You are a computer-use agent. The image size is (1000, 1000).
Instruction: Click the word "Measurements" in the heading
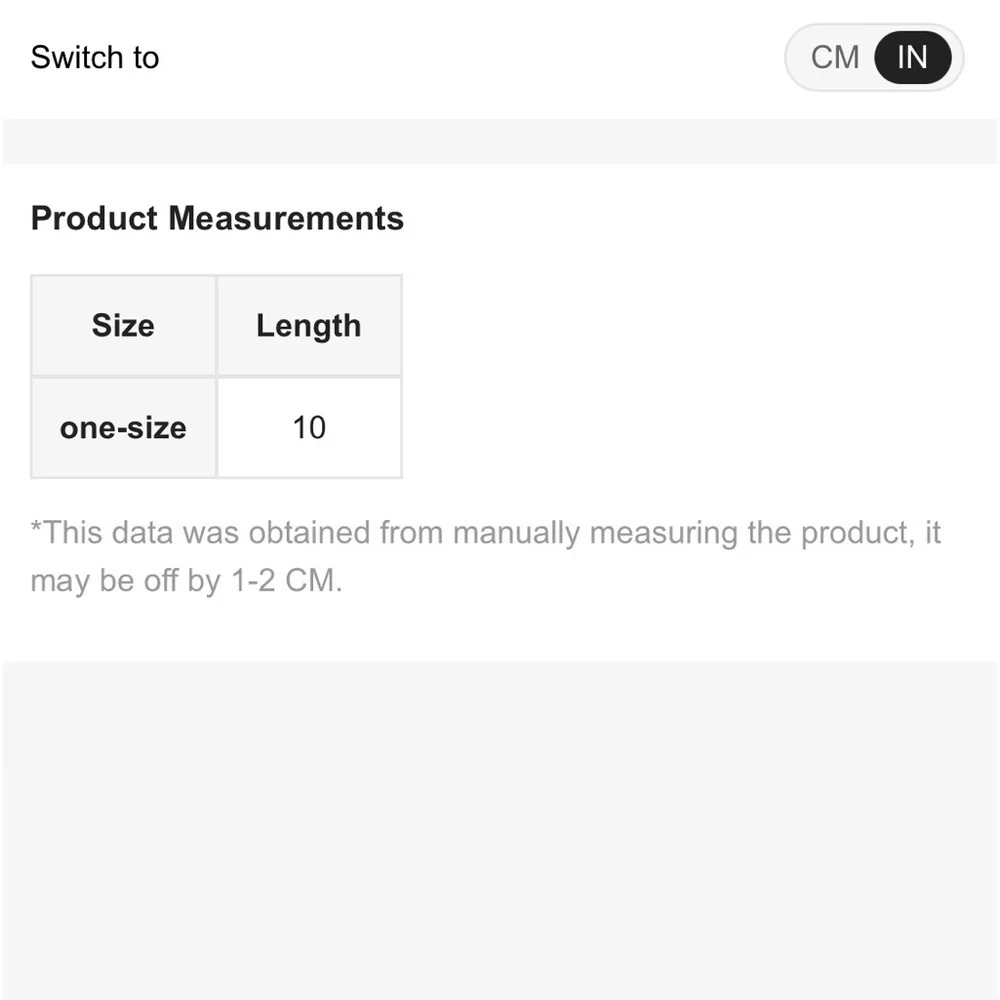coord(286,218)
